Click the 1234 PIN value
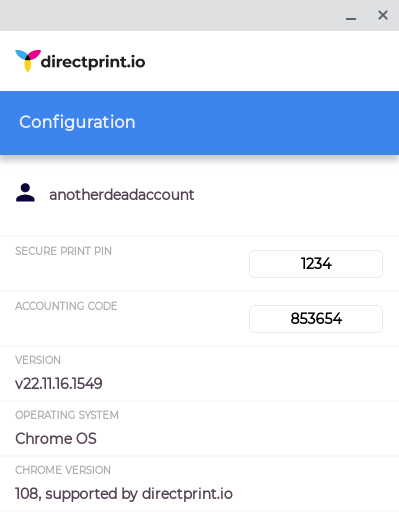The image size is (399, 516). point(316,264)
